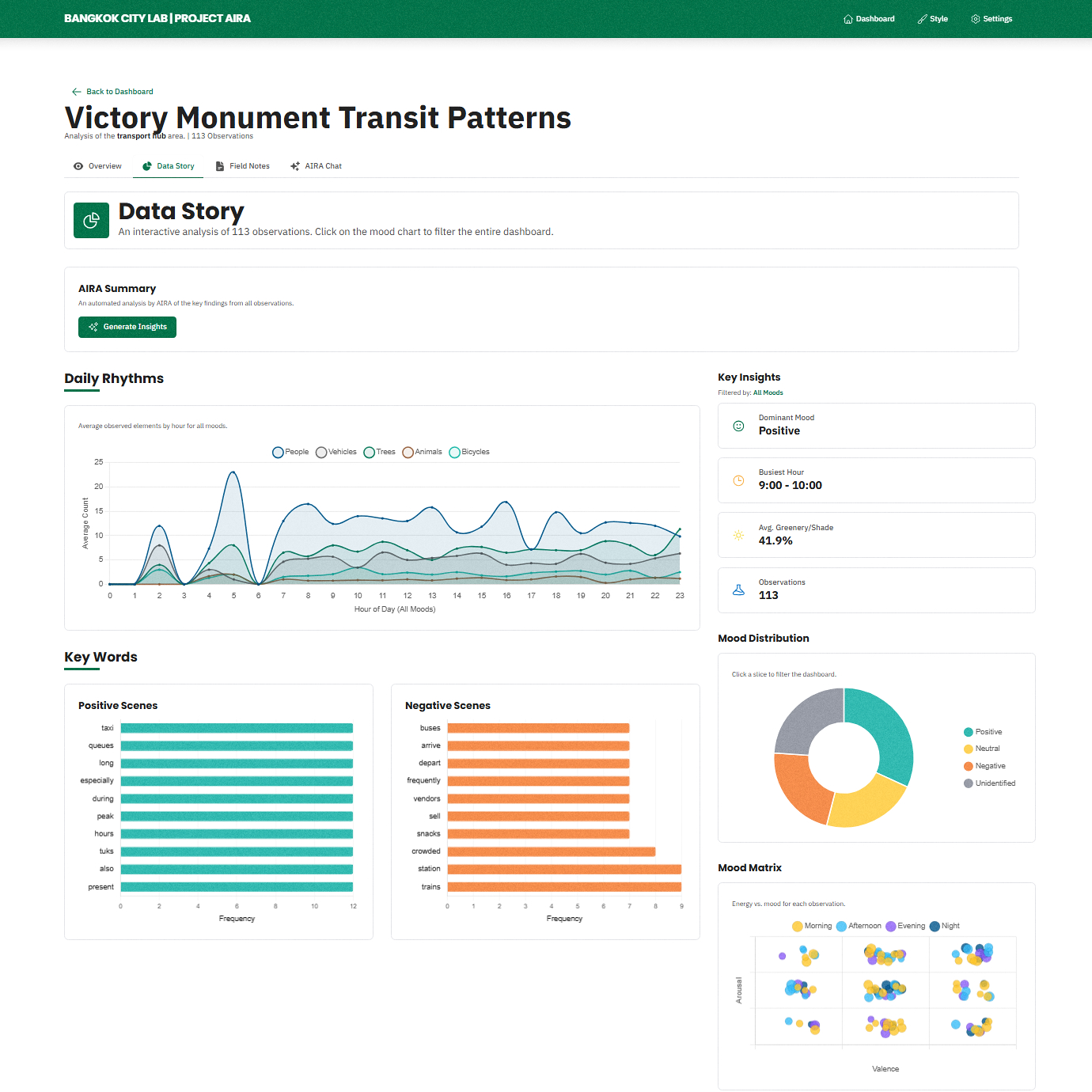The height and width of the screenshot is (1092, 1092).
Task: Open the AIRA Chat tab
Action: tap(316, 166)
